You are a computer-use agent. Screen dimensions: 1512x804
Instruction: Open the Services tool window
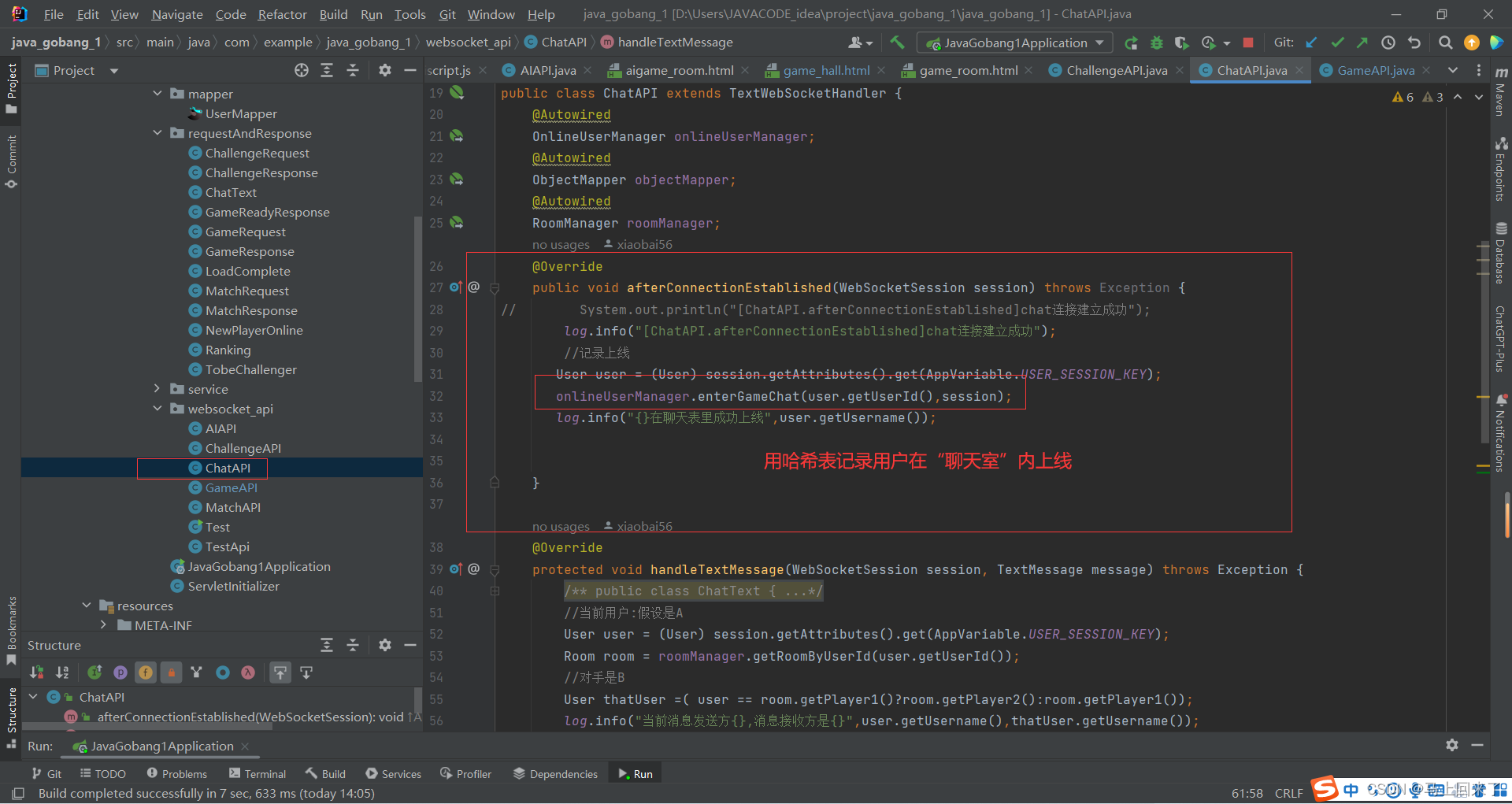click(x=393, y=774)
